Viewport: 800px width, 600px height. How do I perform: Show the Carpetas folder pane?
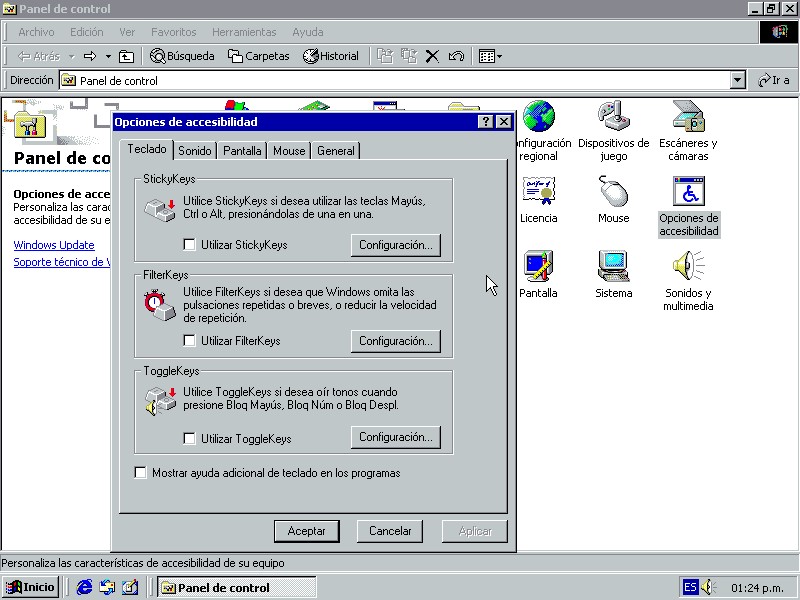tap(259, 56)
